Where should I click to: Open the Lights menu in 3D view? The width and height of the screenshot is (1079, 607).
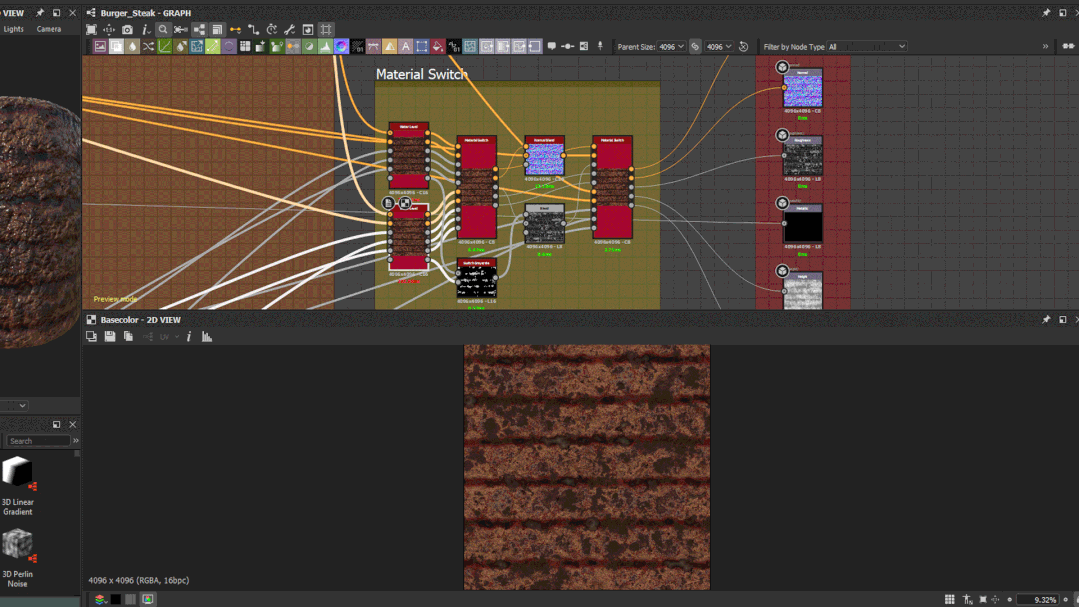[13, 29]
